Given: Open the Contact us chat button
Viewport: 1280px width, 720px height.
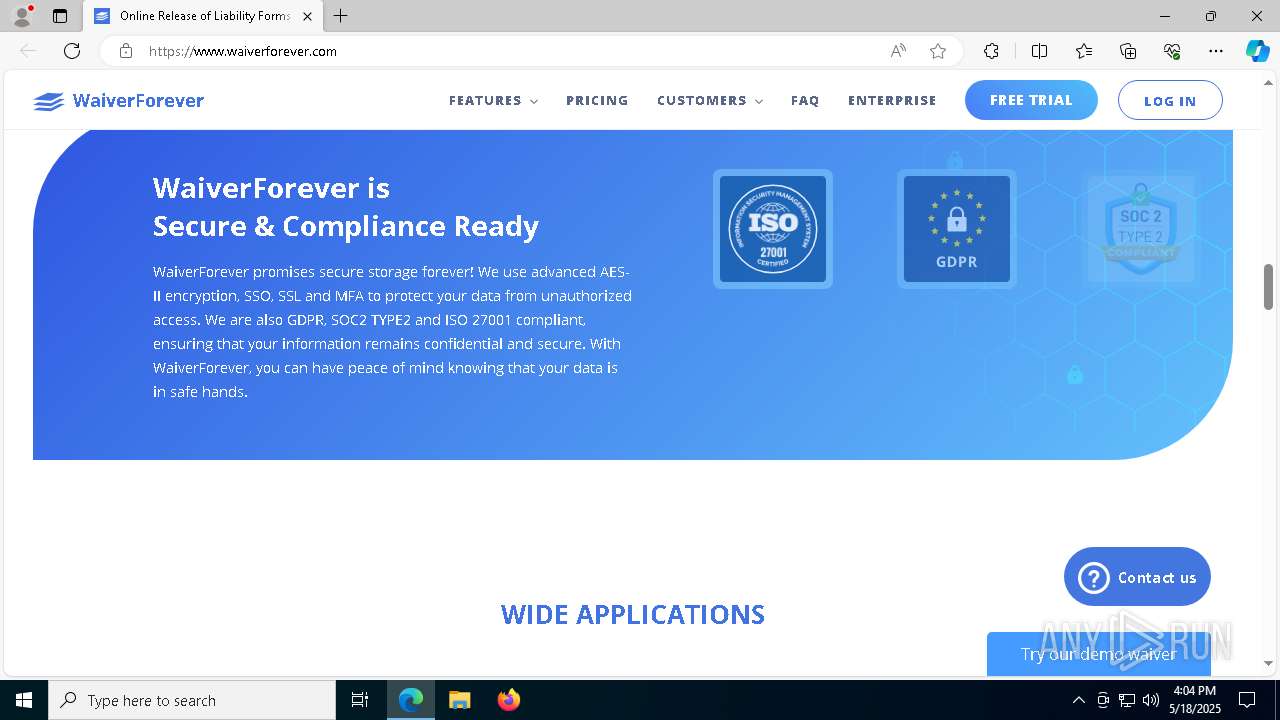Looking at the screenshot, I should pos(1137,577).
